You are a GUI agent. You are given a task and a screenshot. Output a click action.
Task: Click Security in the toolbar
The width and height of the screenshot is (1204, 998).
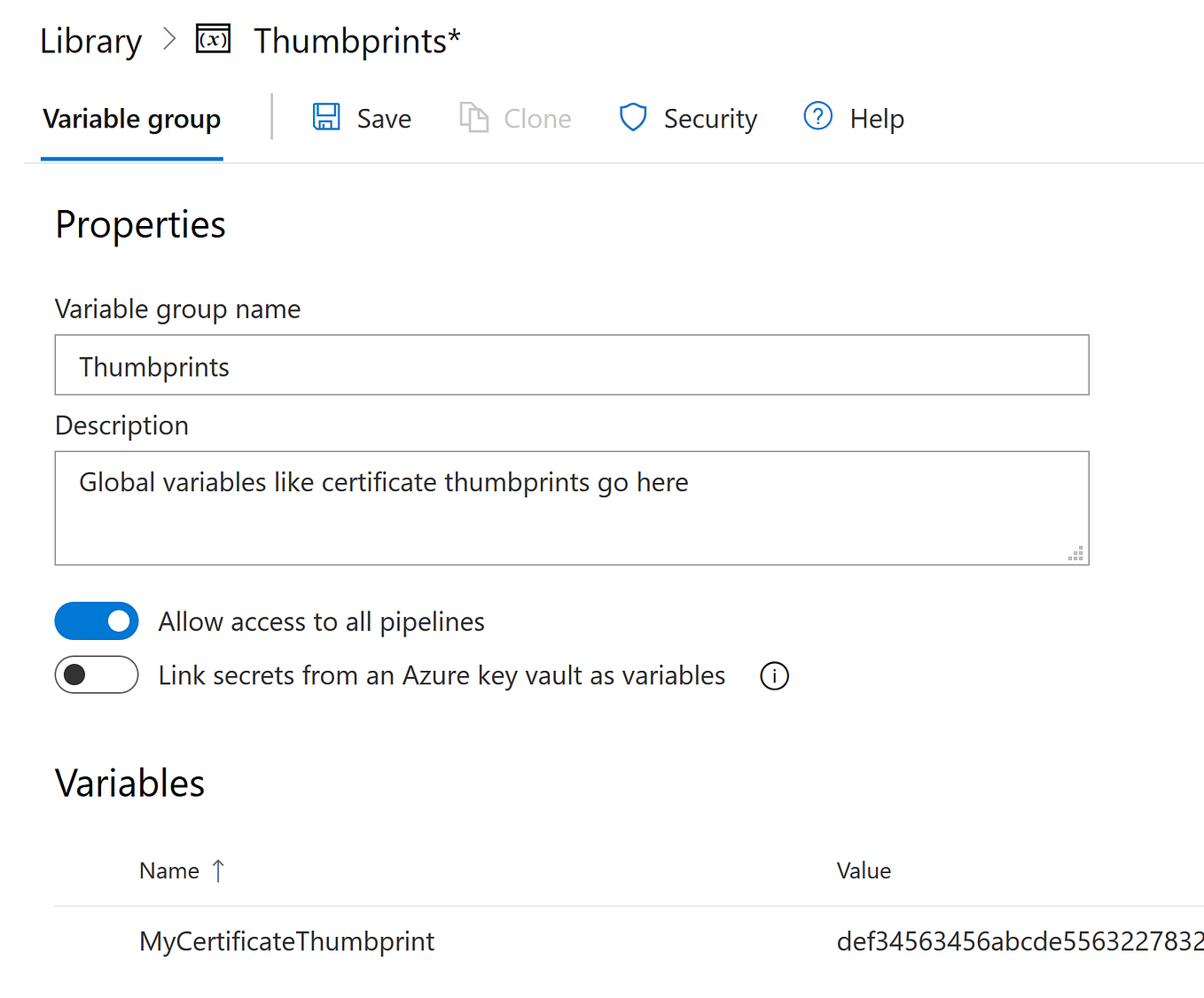point(709,117)
